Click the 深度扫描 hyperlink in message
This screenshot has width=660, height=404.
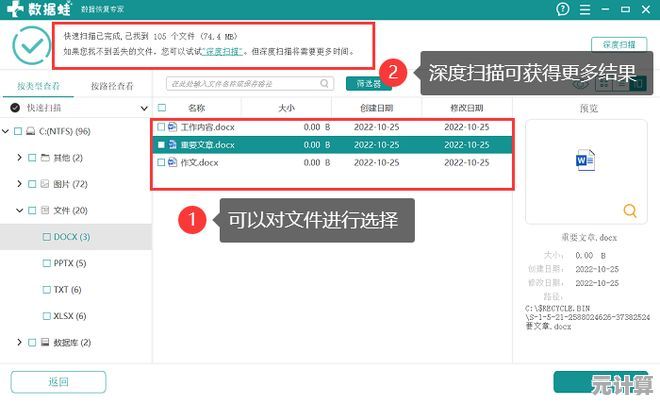click(x=223, y=52)
